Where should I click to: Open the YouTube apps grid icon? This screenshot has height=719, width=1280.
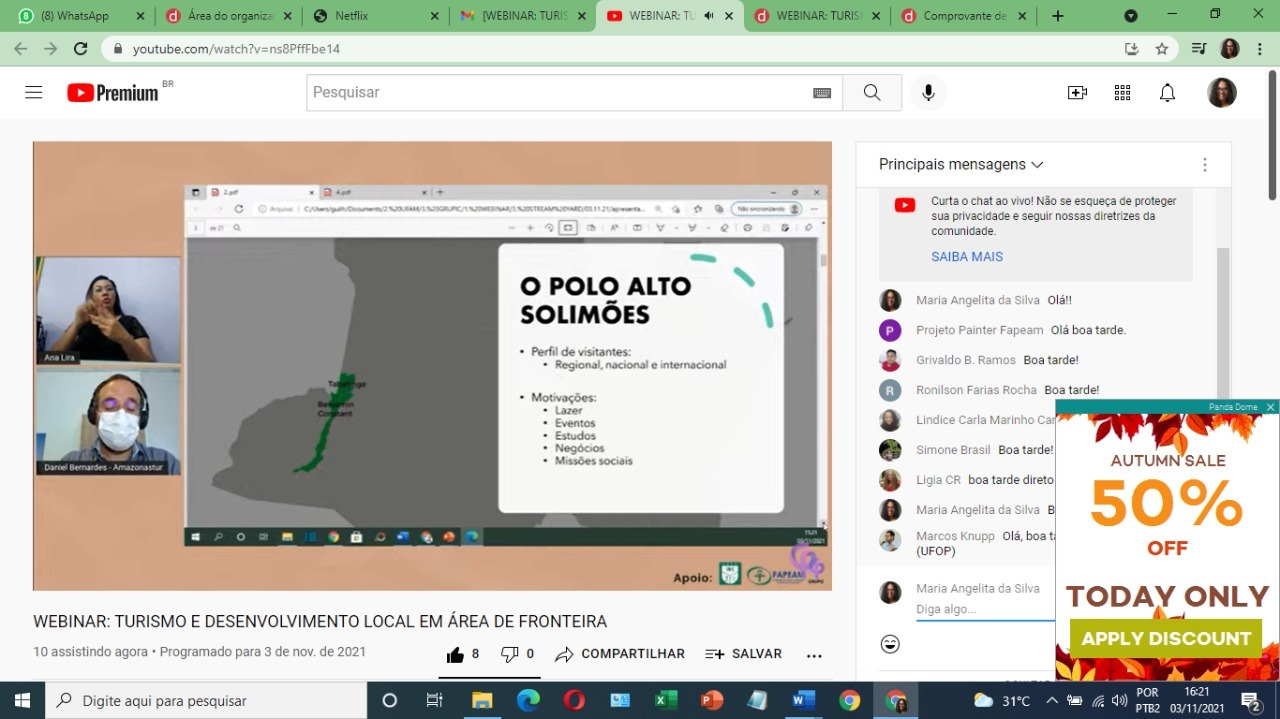(x=1122, y=92)
